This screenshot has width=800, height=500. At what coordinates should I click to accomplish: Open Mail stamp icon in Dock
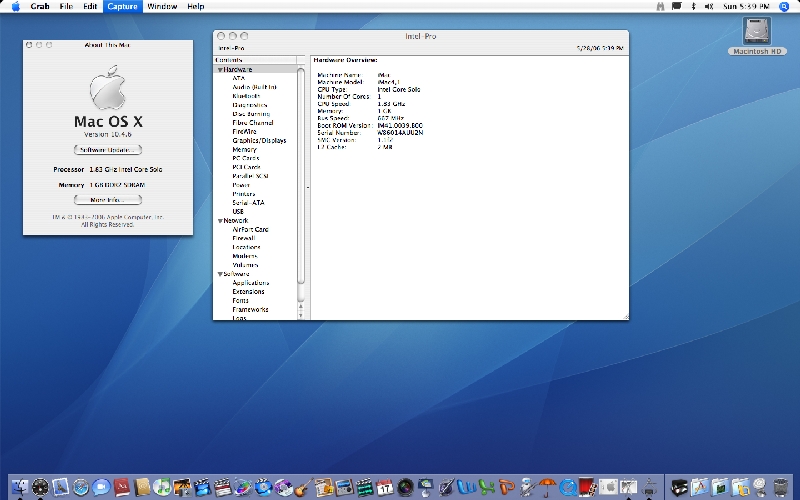[x=60, y=487]
